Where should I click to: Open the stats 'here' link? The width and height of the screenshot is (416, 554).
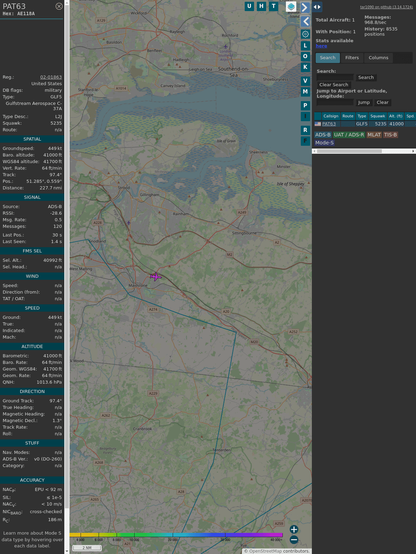coord(321,46)
